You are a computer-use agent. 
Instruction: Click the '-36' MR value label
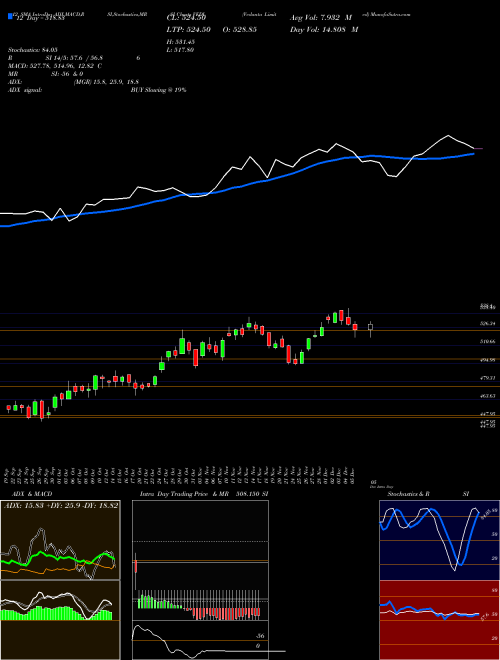coord(261,636)
